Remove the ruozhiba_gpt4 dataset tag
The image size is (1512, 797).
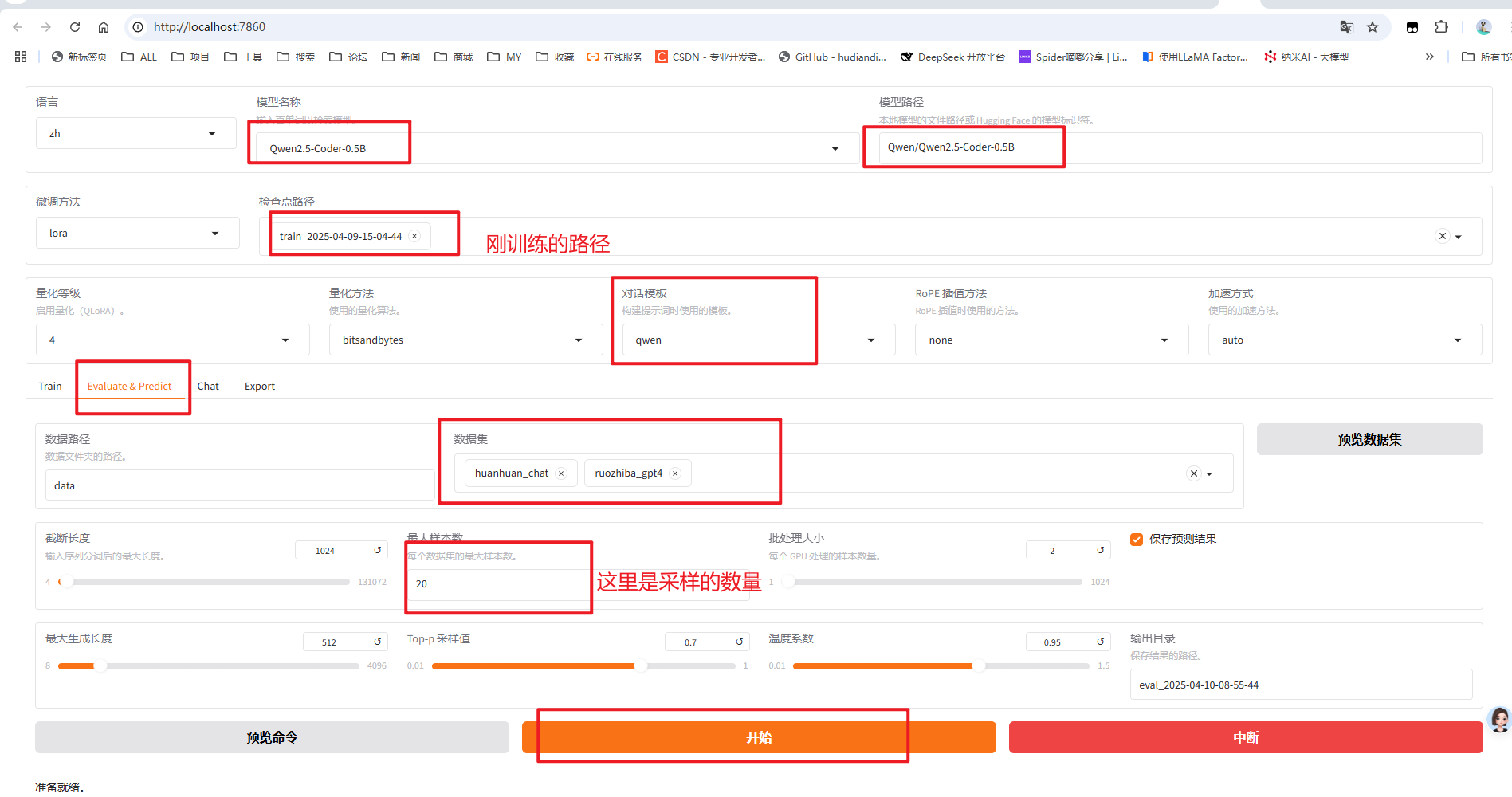(675, 473)
